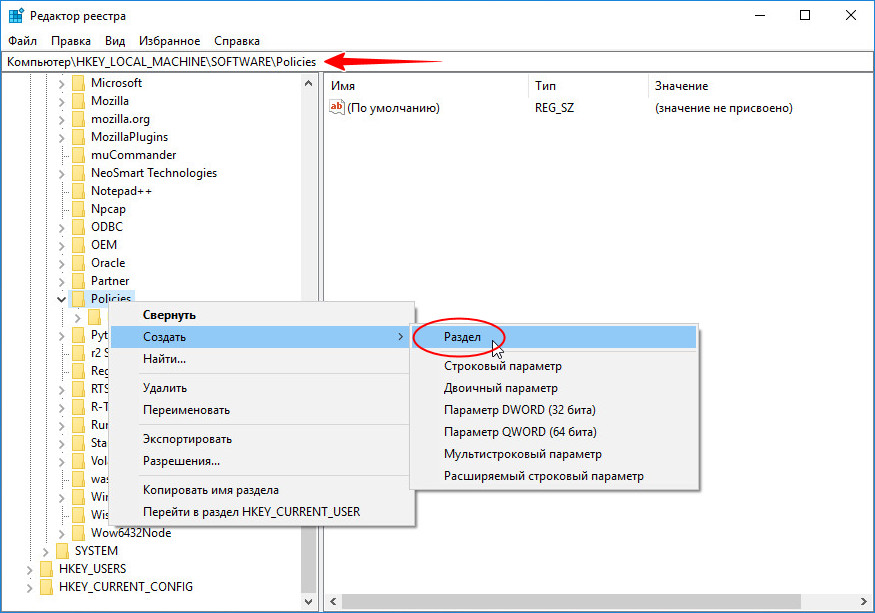Expand the Wow6432Node key

click(61, 534)
